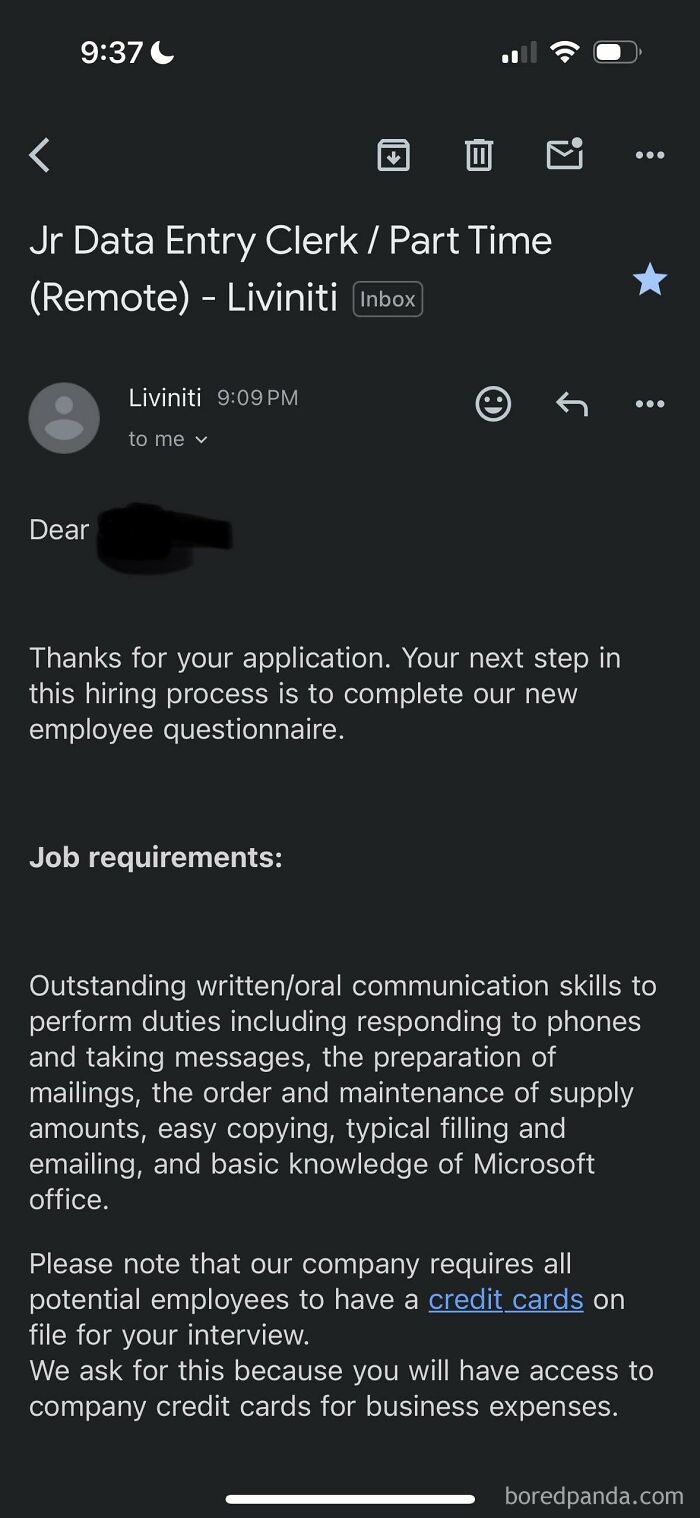
Task: Add an emoji reaction to the message
Action: pos(492,404)
